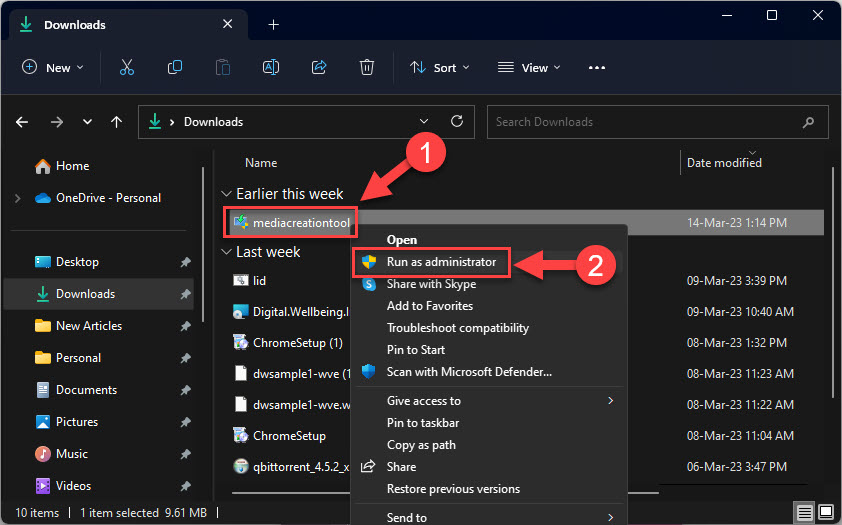
Task: Close the Downloads tab
Action: pos(228,24)
